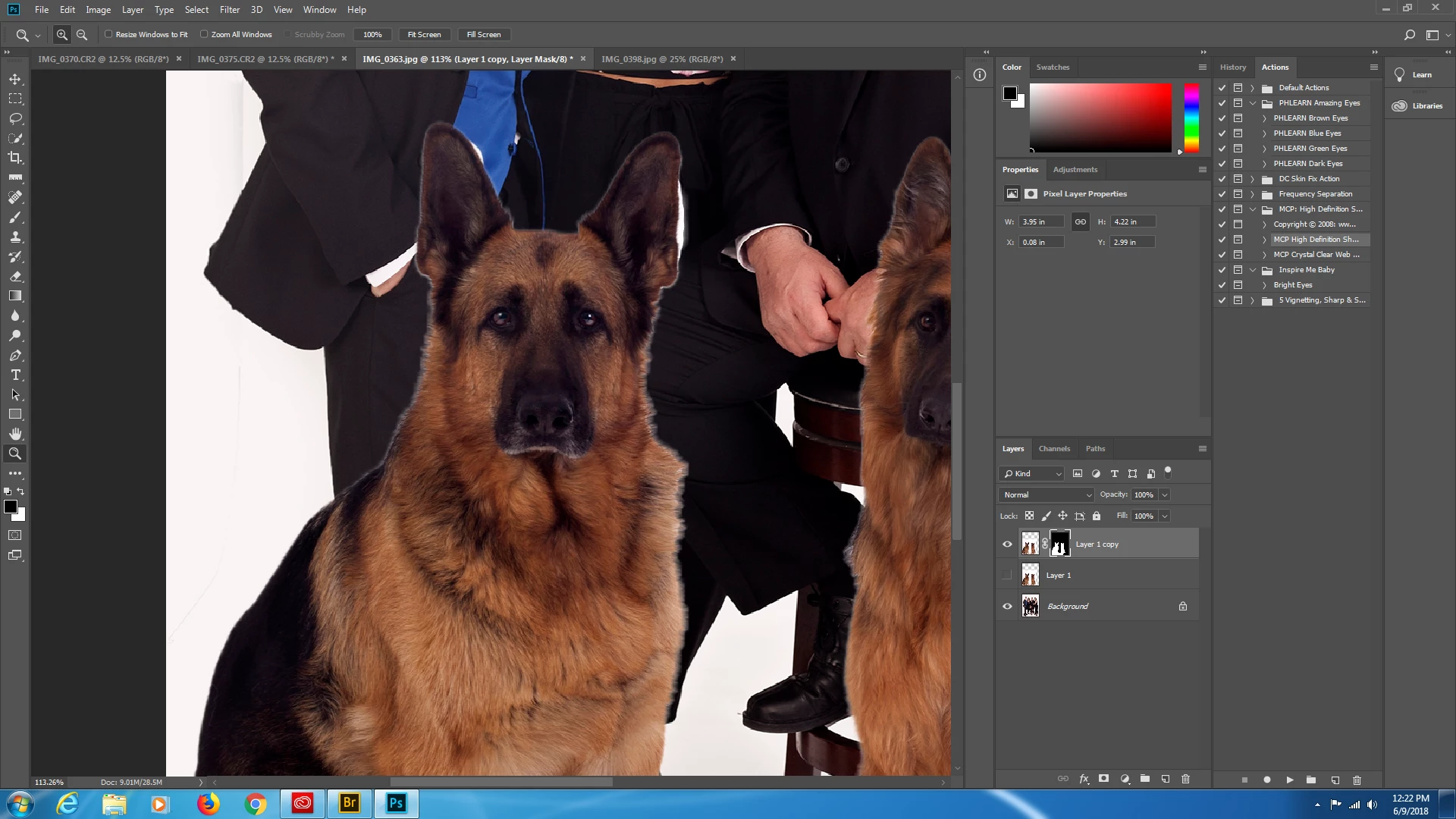Enable Resize Windows to Fit checkbox

(108, 34)
